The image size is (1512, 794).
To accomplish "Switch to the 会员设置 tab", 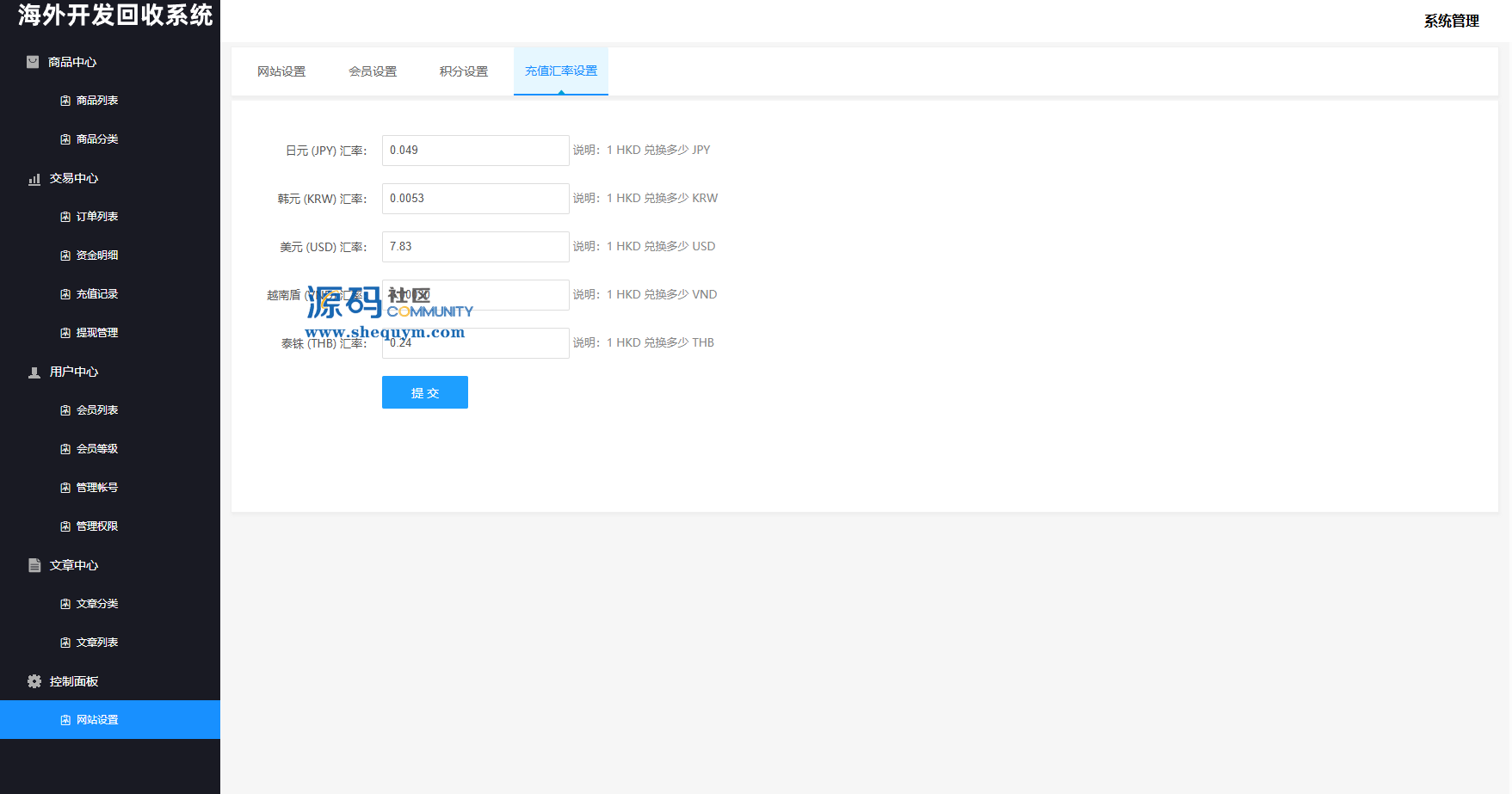I will (373, 71).
